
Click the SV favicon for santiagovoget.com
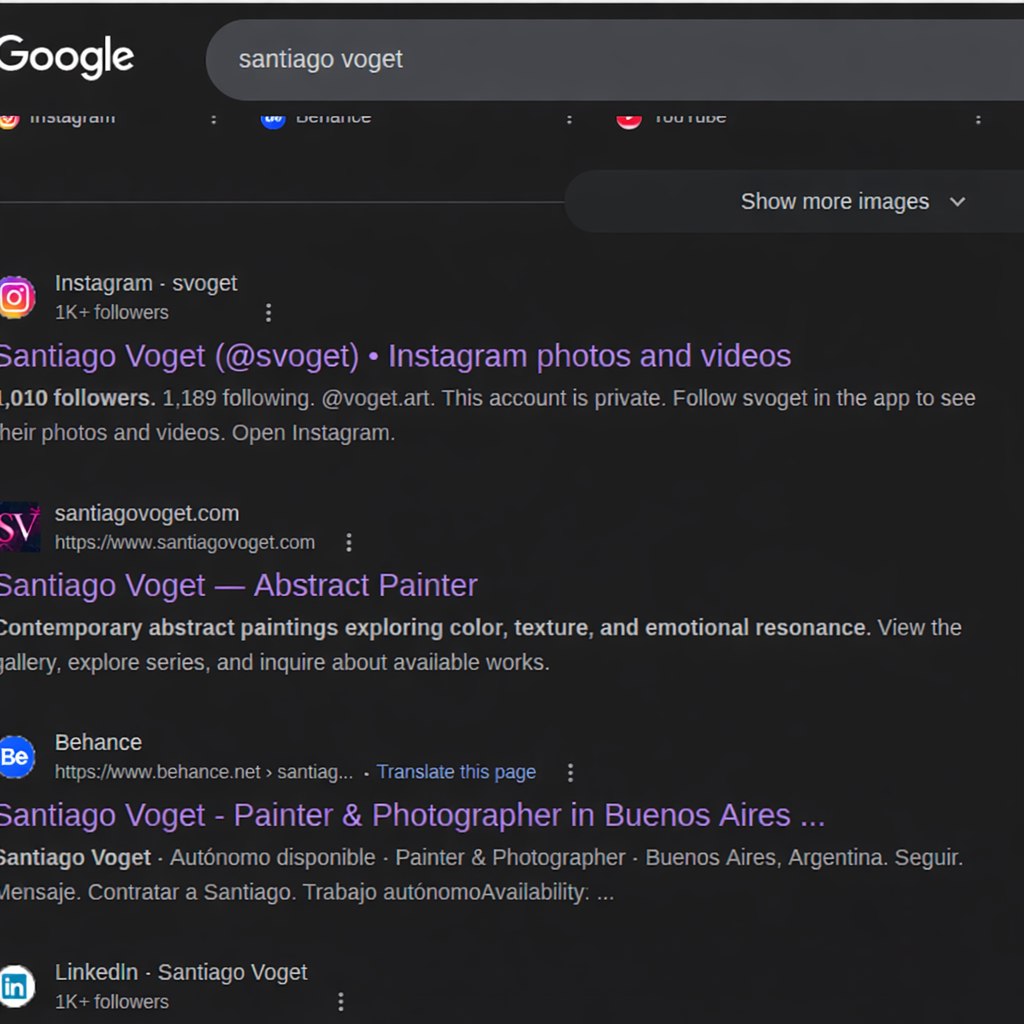click(18, 527)
